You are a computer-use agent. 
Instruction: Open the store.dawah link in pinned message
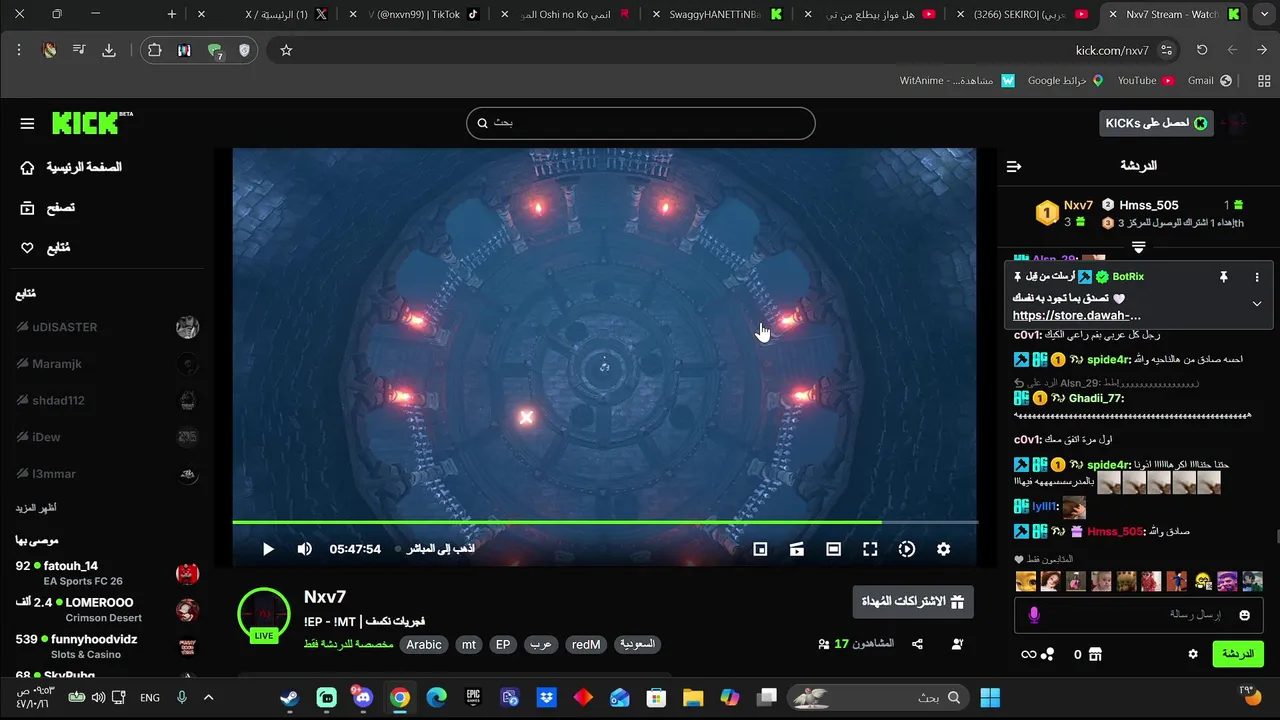(1077, 315)
